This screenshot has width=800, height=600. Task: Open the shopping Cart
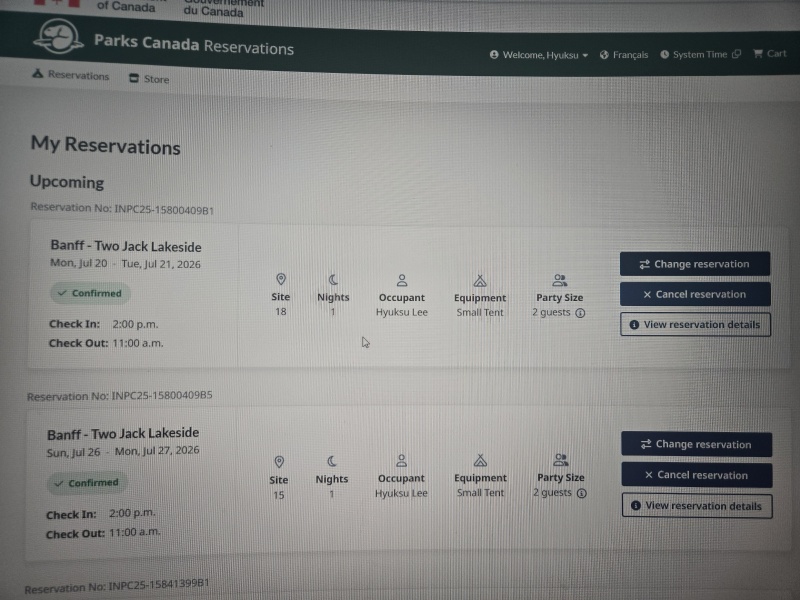click(x=770, y=54)
